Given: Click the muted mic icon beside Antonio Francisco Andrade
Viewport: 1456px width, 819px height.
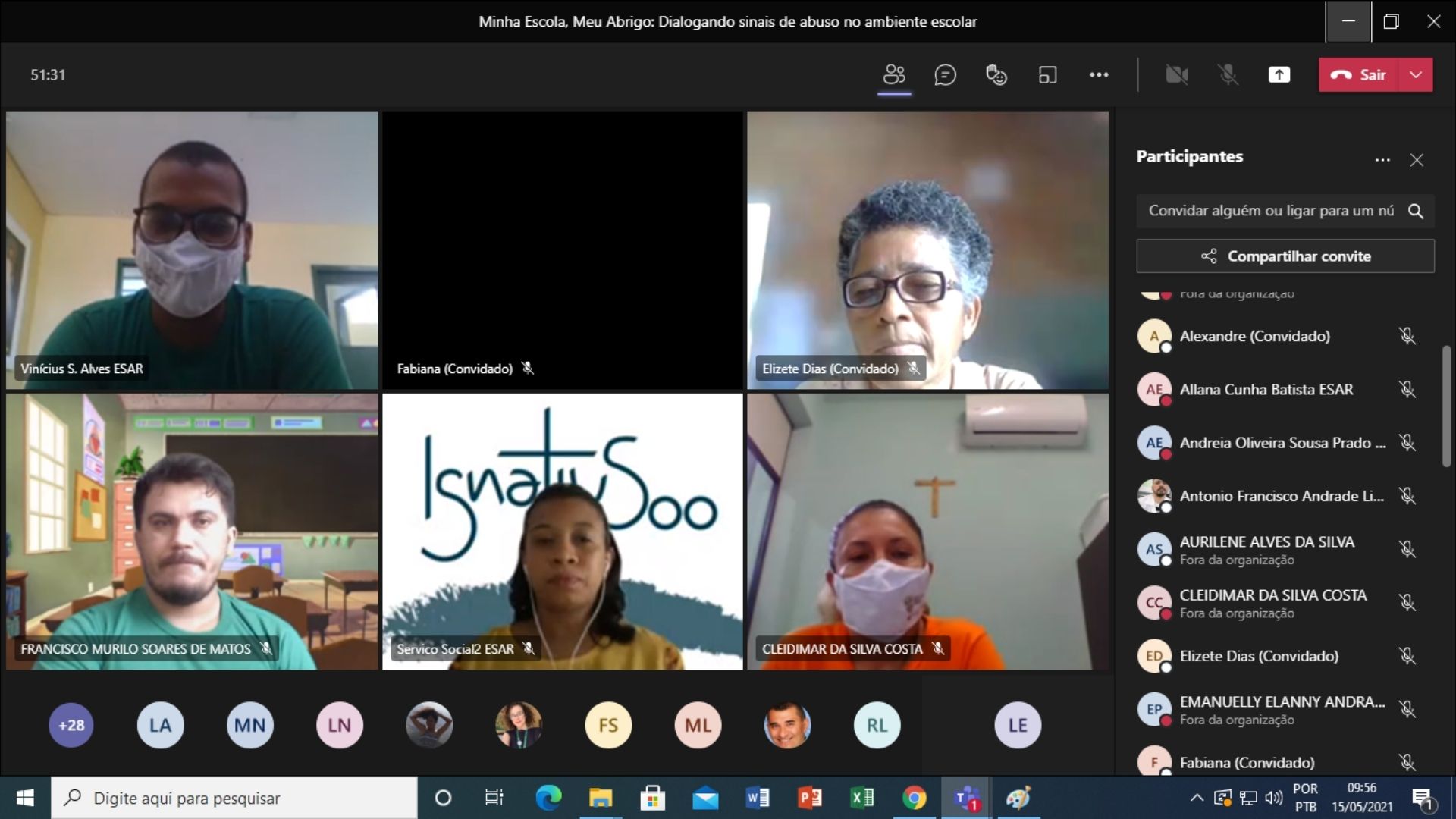Looking at the screenshot, I should tap(1407, 496).
